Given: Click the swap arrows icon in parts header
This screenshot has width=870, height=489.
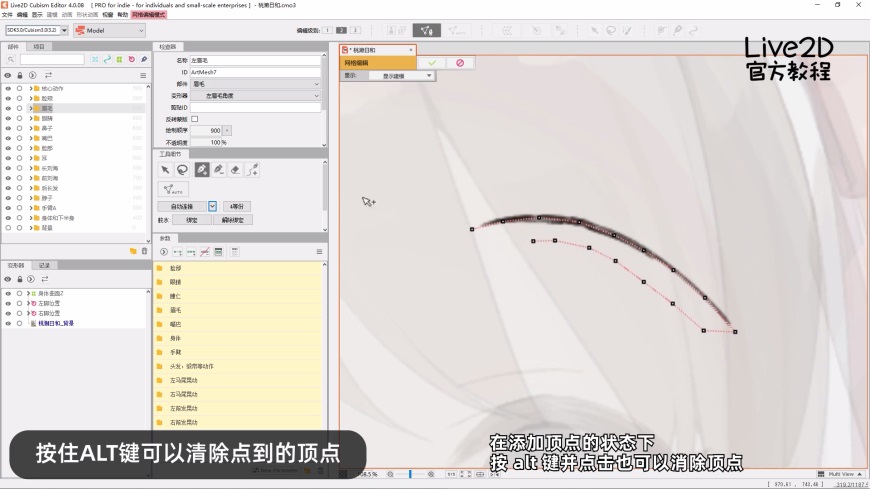Looking at the screenshot, I should pos(48,75).
